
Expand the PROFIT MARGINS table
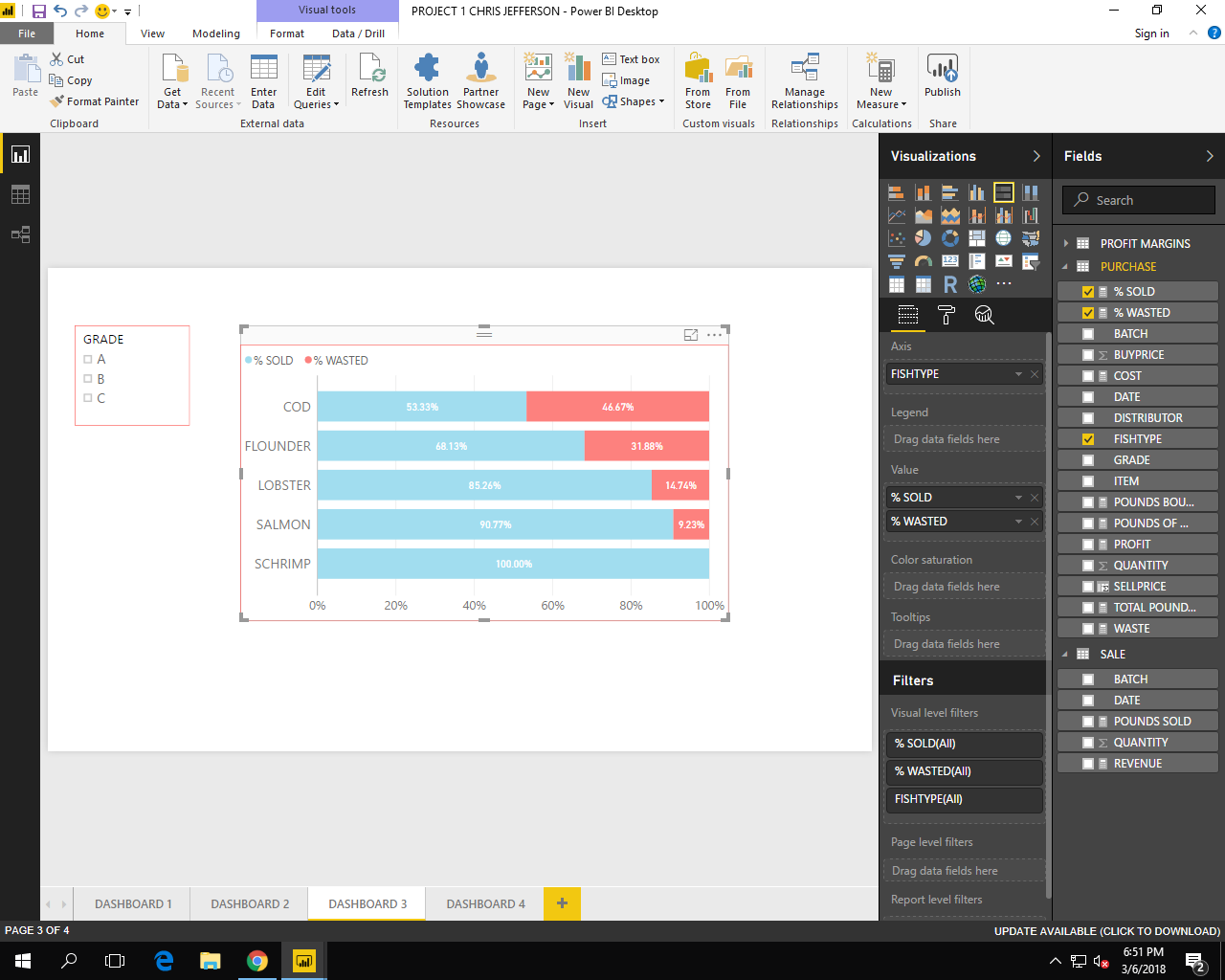pos(1066,244)
